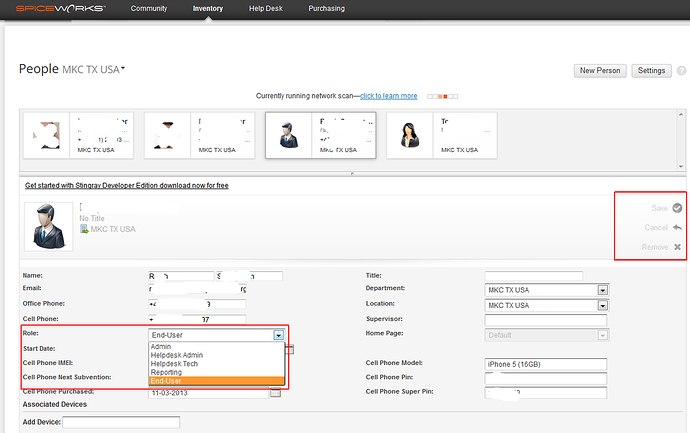Open the Purchasing tab
690x433 pixels.
pyautogui.click(x=327, y=8)
